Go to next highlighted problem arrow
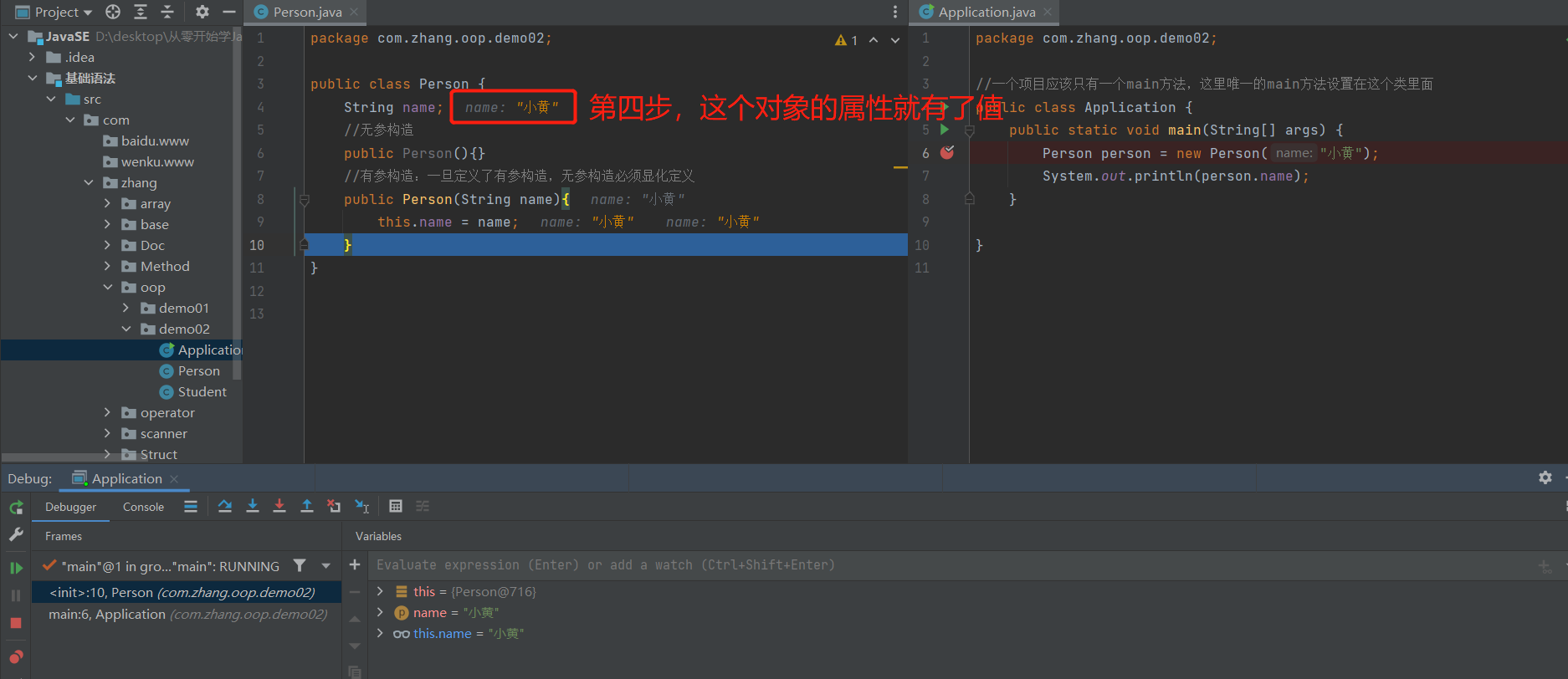Viewport: 1568px width, 679px height. pos(895,40)
